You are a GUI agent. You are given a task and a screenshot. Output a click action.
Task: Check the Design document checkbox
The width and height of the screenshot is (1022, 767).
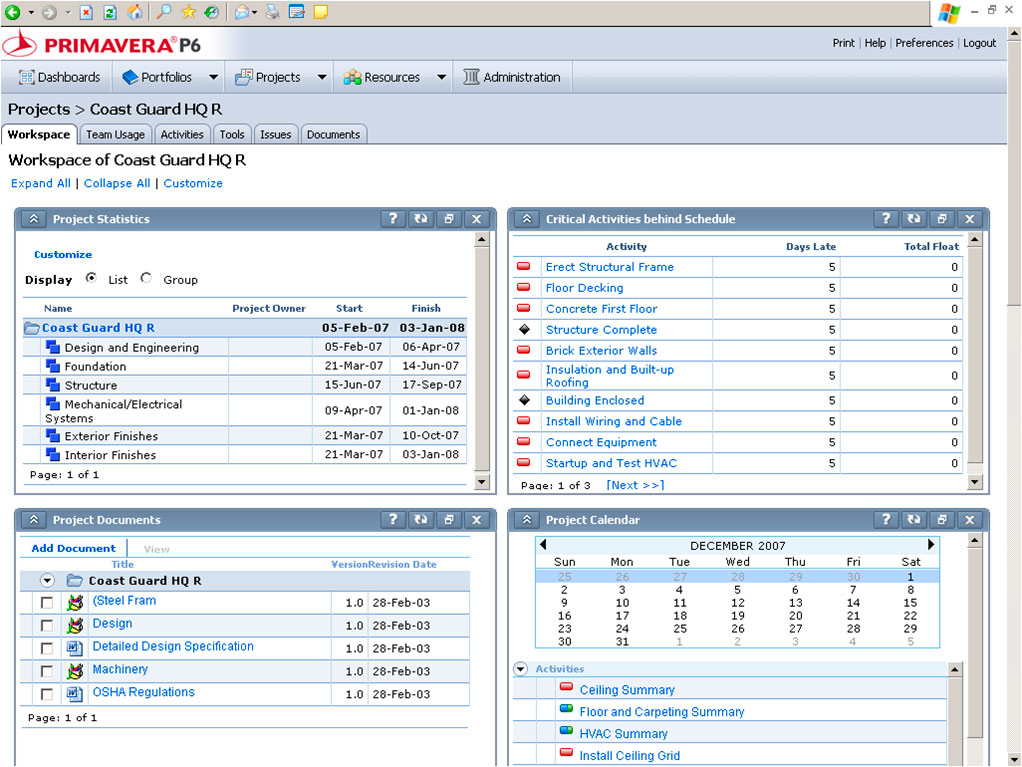47,626
